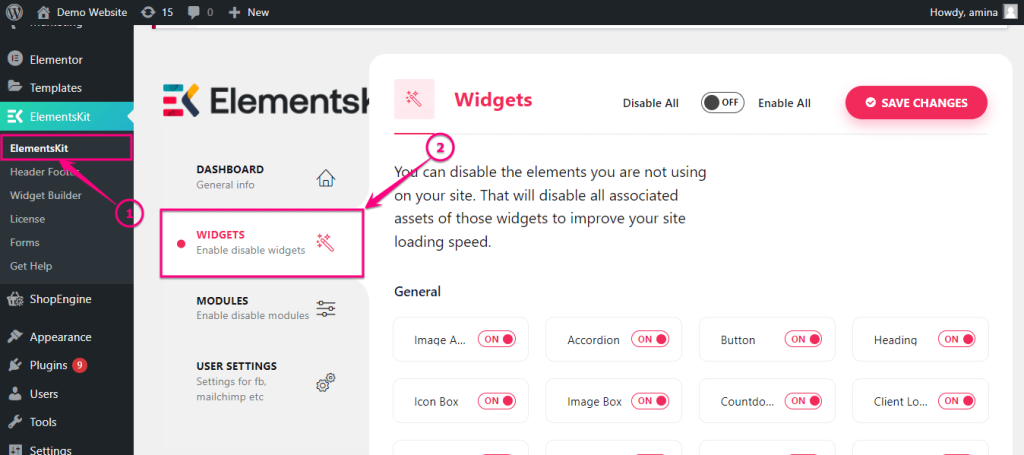Open the New content menu in admin bar
The image size is (1024, 455).
pyautogui.click(x=248, y=12)
